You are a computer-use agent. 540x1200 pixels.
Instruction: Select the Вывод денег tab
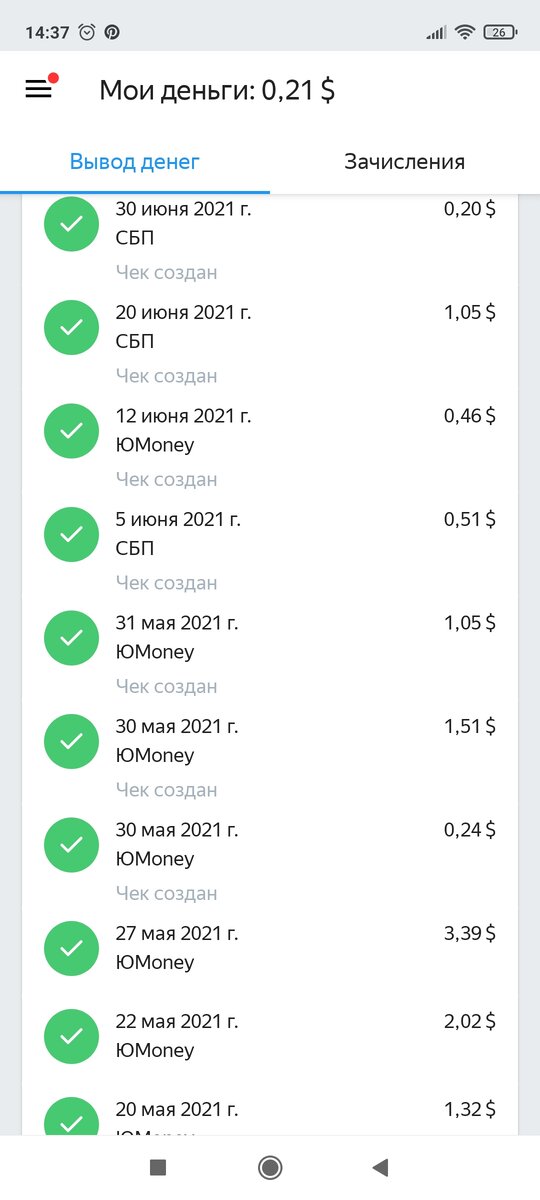coord(135,162)
